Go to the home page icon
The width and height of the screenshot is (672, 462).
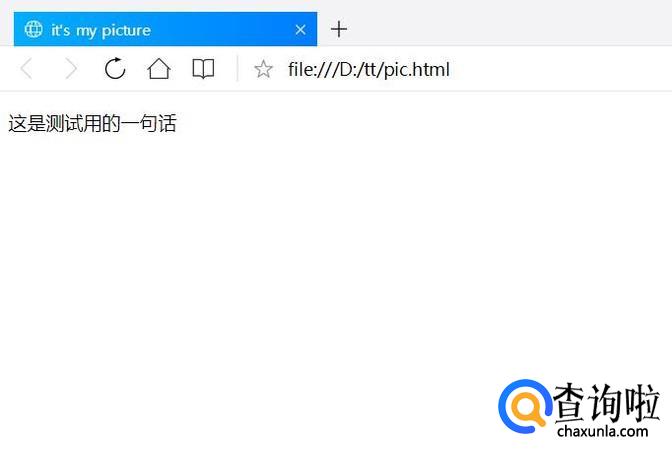[x=159, y=69]
